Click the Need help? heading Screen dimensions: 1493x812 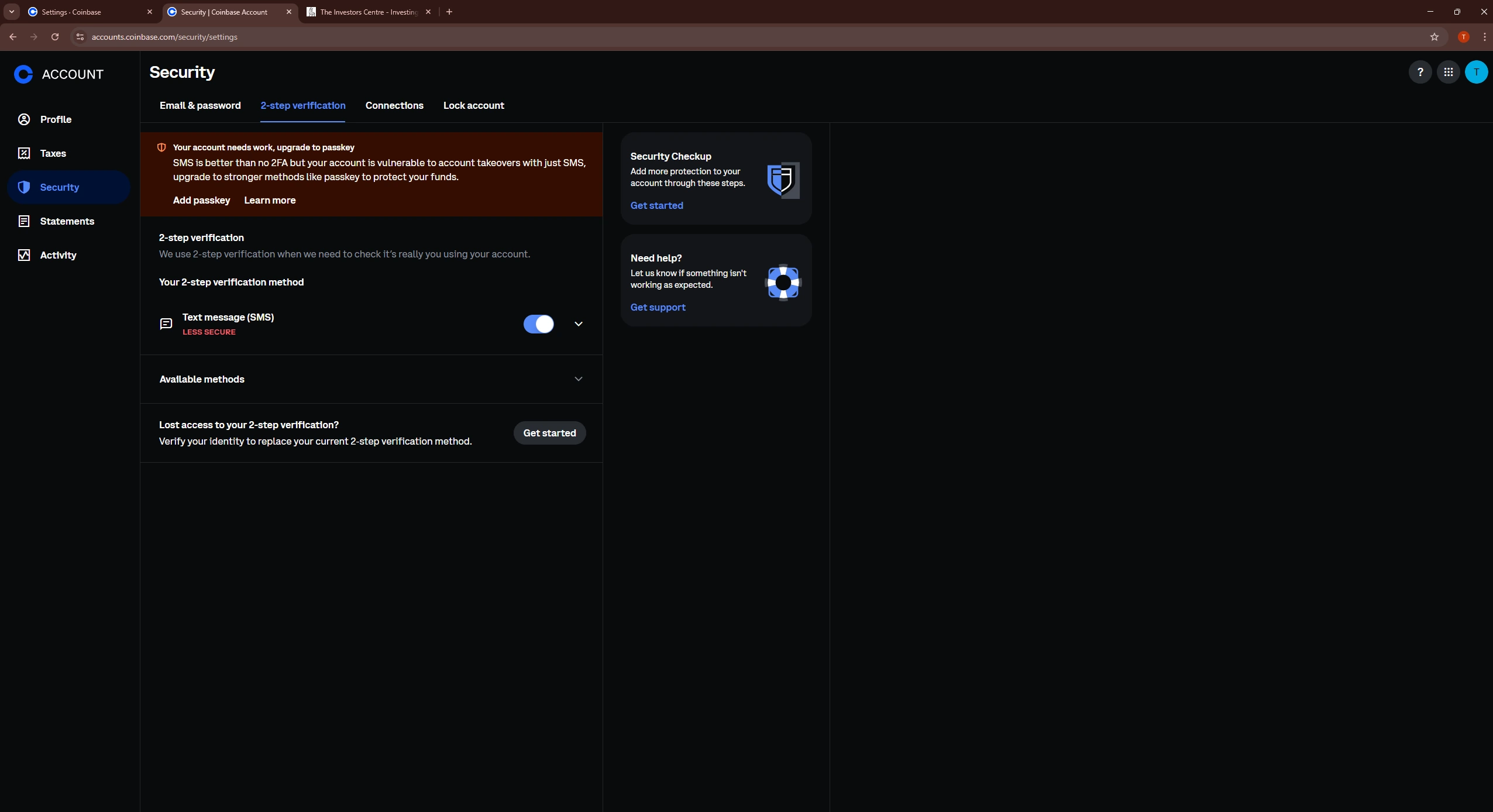(656, 258)
